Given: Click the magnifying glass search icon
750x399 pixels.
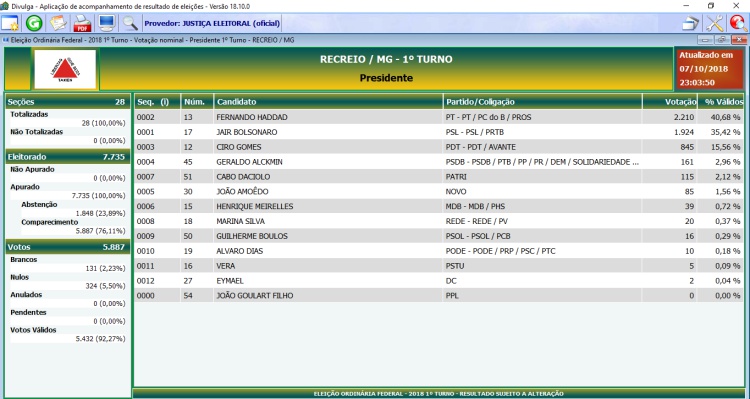Looking at the screenshot, I should click(x=130, y=23).
